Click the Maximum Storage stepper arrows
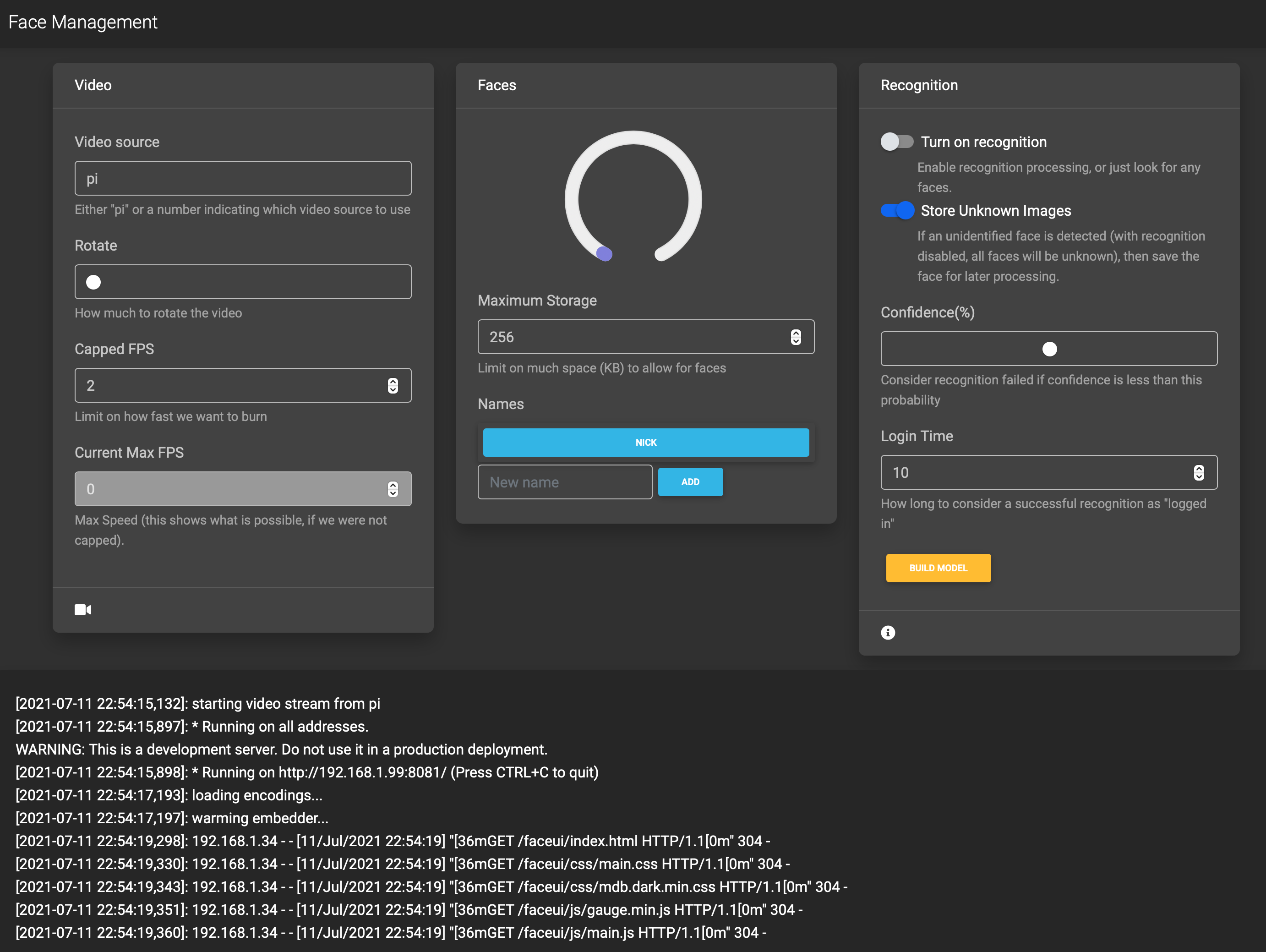Viewport: 1266px width, 952px height. pos(796,337)
